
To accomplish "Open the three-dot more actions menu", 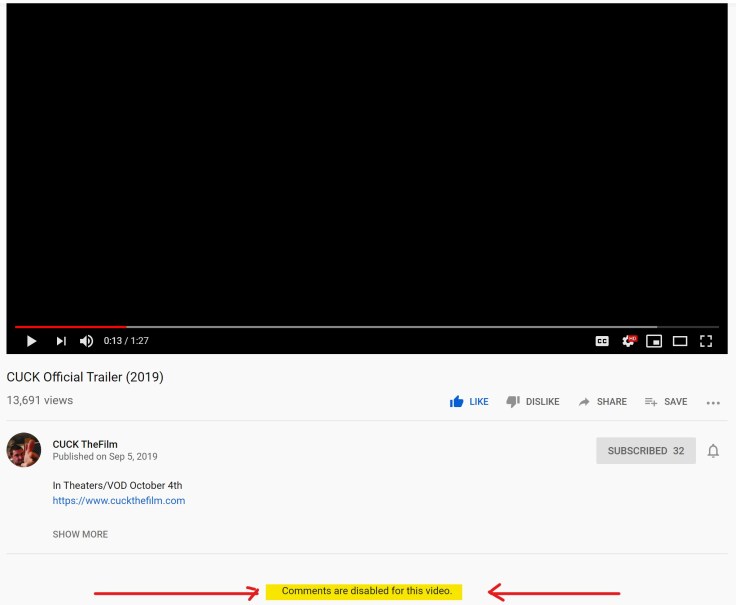I will (713, 402).
